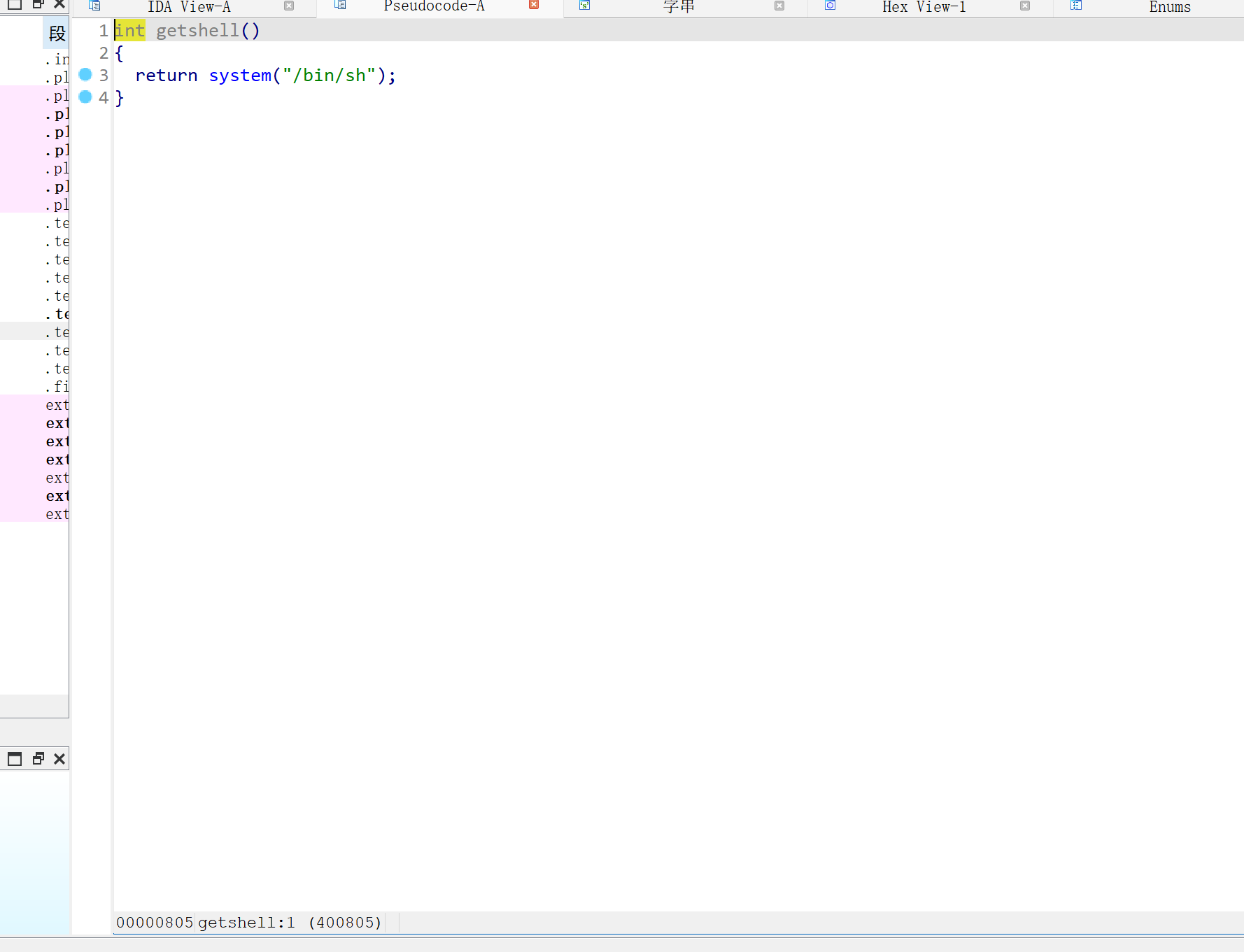Screen dimensions: 1244x952
Task: Select the "/bin/sh" string literal
Action: pyautogui.click(x=329, y=76)
